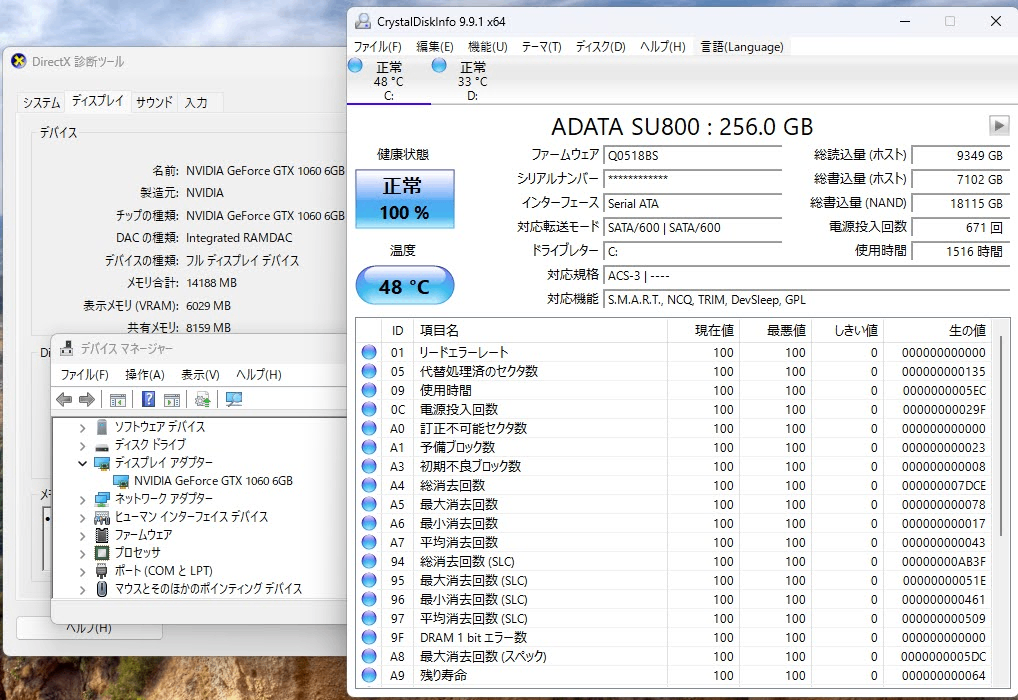
Task: Select drive C: 48 °C disk tab
Action: pyautogui.click(x=389, y=81)
